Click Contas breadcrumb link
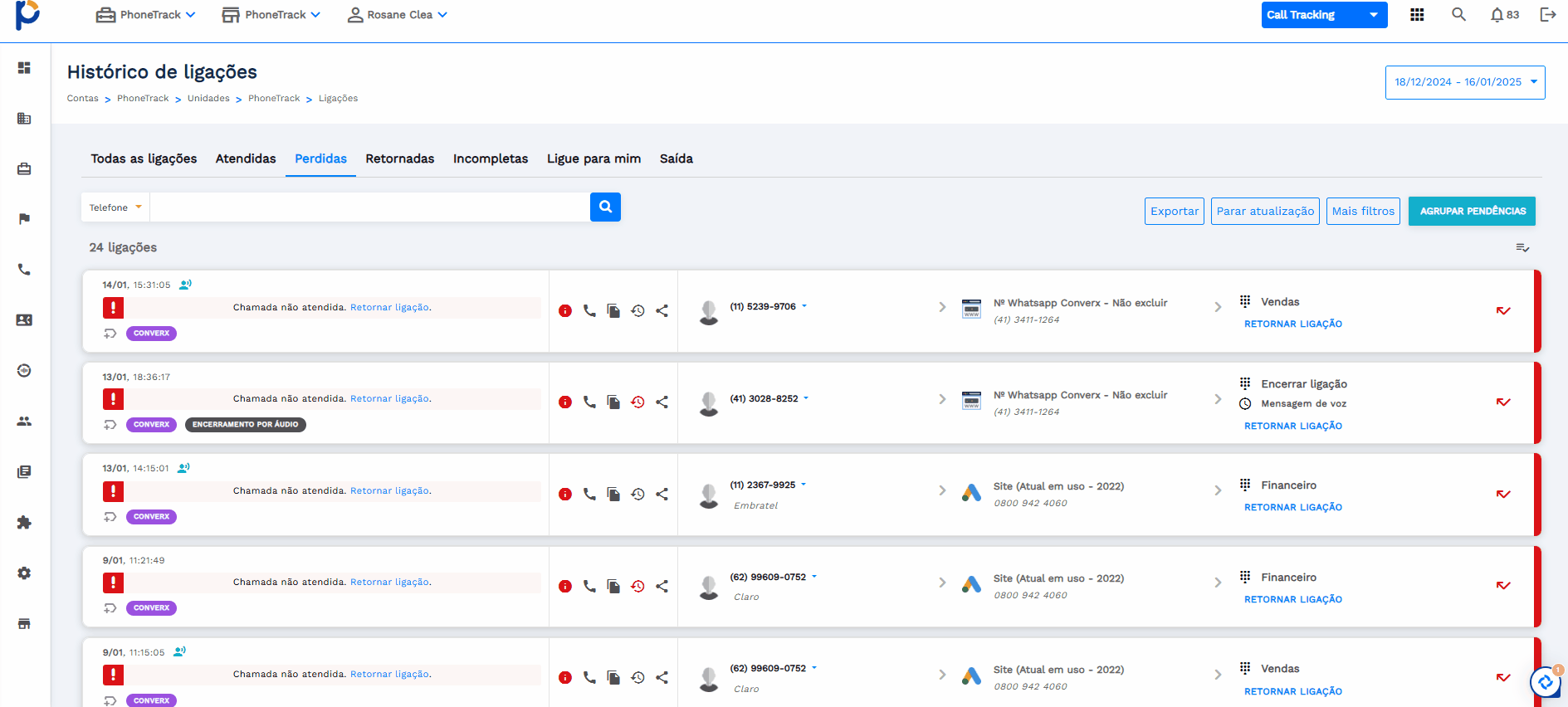This screenshot has width=1568, height=707. [82, 98]
